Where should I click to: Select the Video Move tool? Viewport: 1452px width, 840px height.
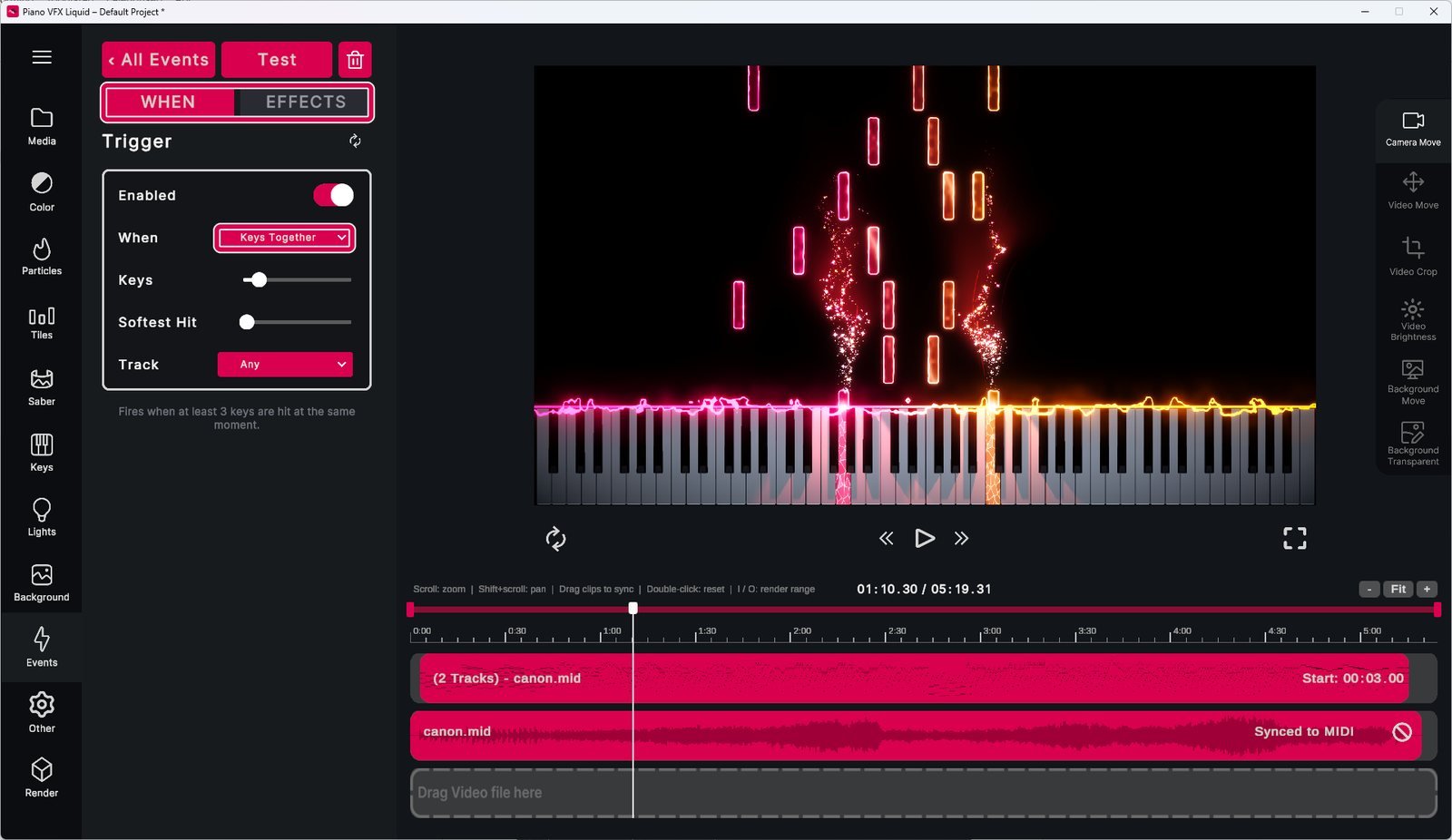1413,190
